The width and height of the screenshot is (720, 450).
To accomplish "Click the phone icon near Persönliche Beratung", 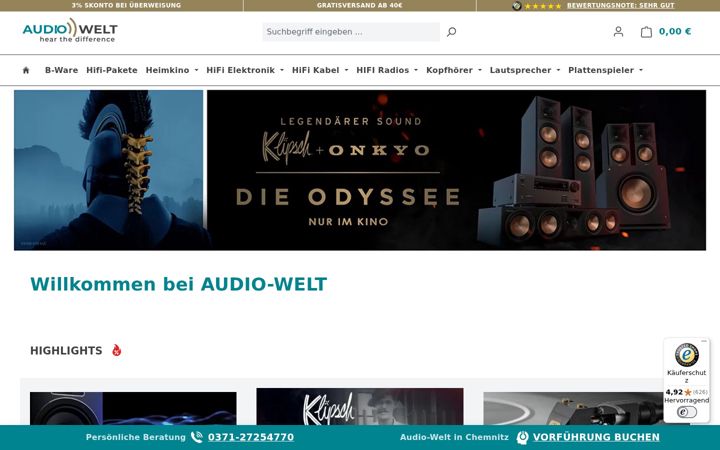I will [x=197, y=437].
